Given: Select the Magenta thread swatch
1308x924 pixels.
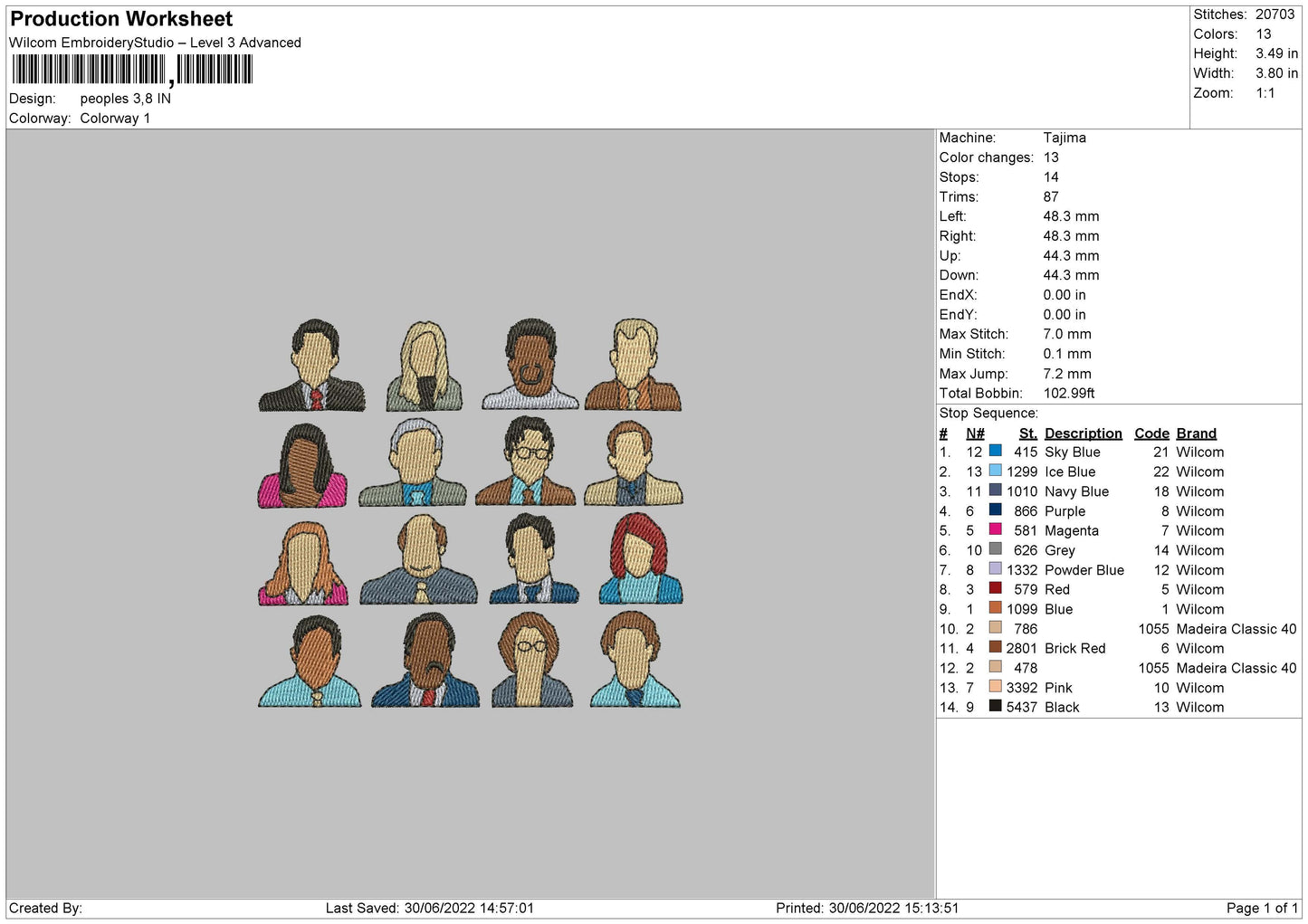Looking at the screenshot, I should click(995, 529).
